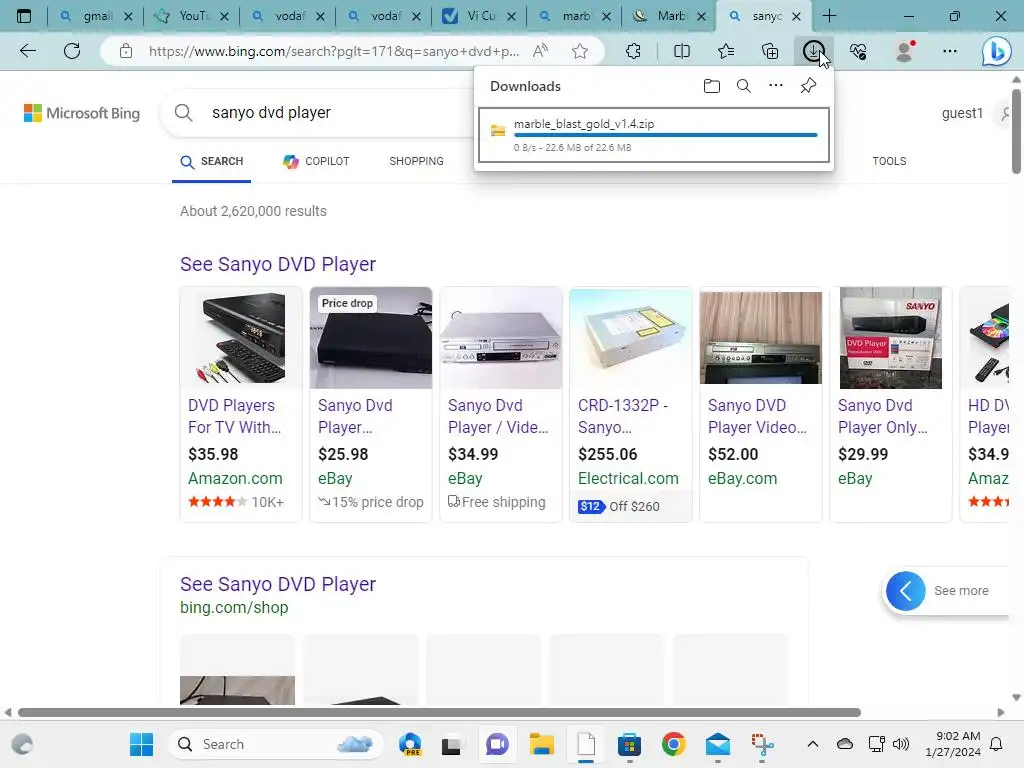The image size is (1024, 768).
Task: Open the Microsoft Bing logo link
Action: [82, 113]
